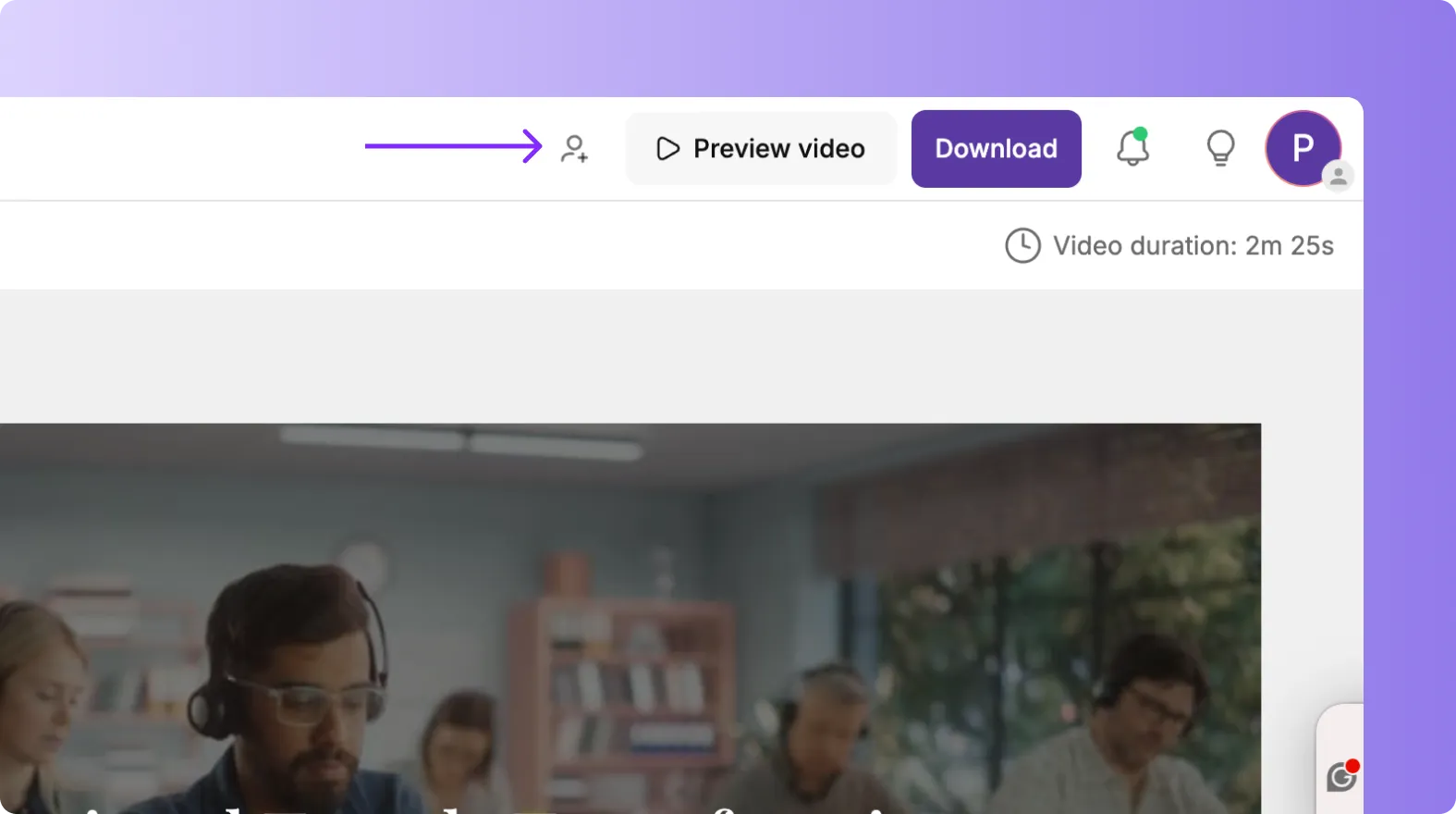The width and height of the screenshot is (1456, 814).
Task: Open the Preview video player
Action: (x=761, y=149)
